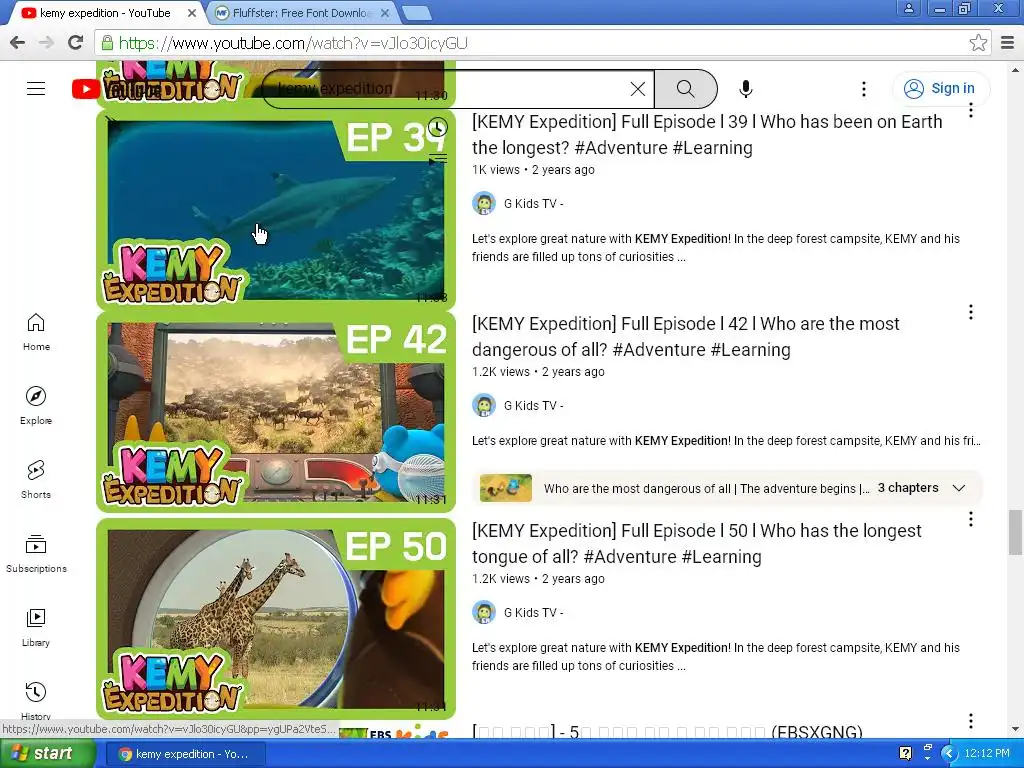Open title 'Who are the most dangerous of all?'
1024x768 pixels.
[686, 336]
